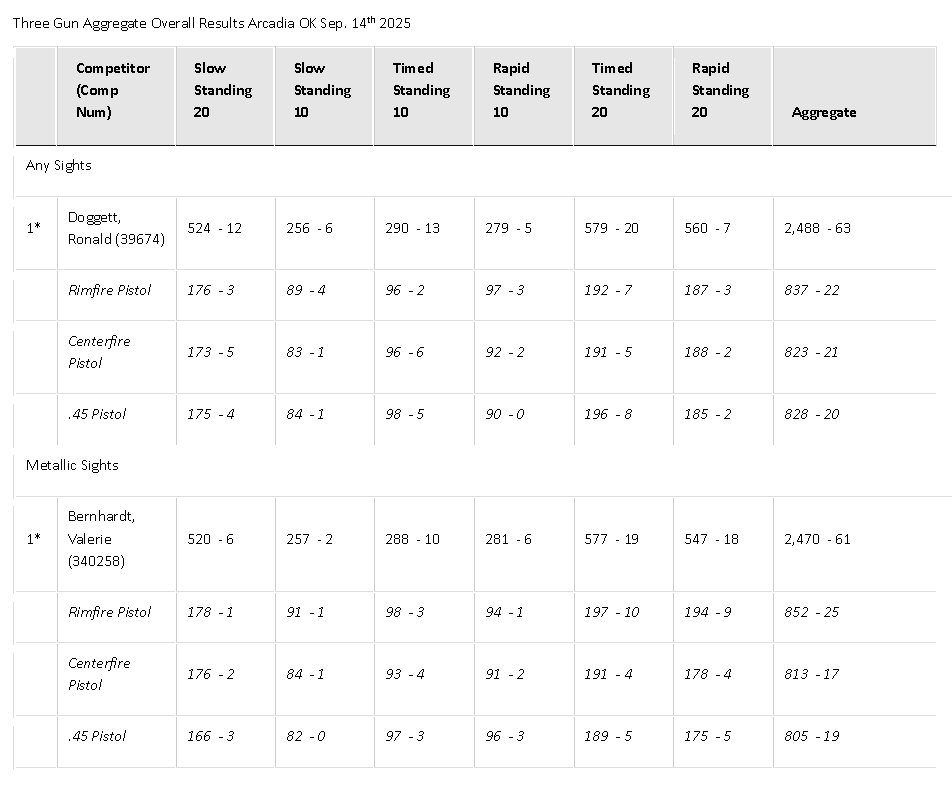952x788 pixels.
Task: Click the Aggregate column header
Action: [824, 112]
